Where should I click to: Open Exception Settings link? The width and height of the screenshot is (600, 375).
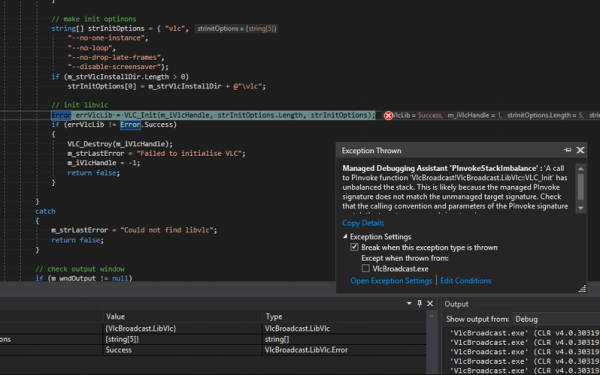click(391, 280)
